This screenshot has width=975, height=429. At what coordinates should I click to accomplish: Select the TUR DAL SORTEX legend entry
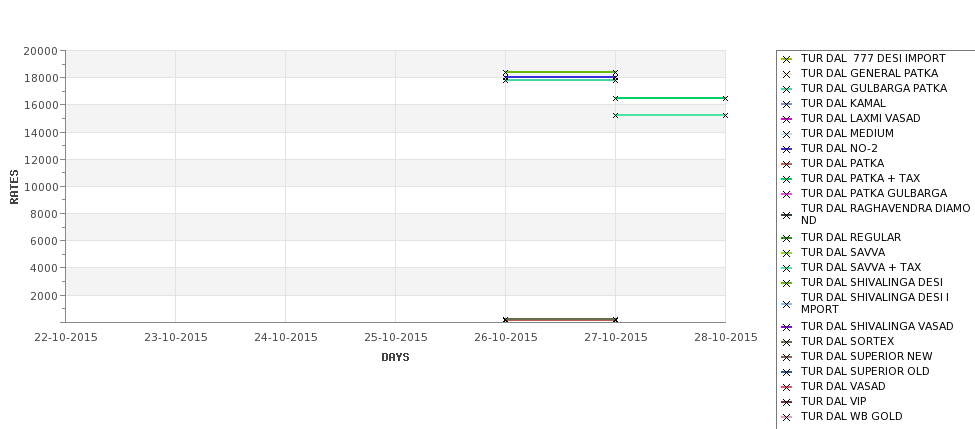[838, 341]
